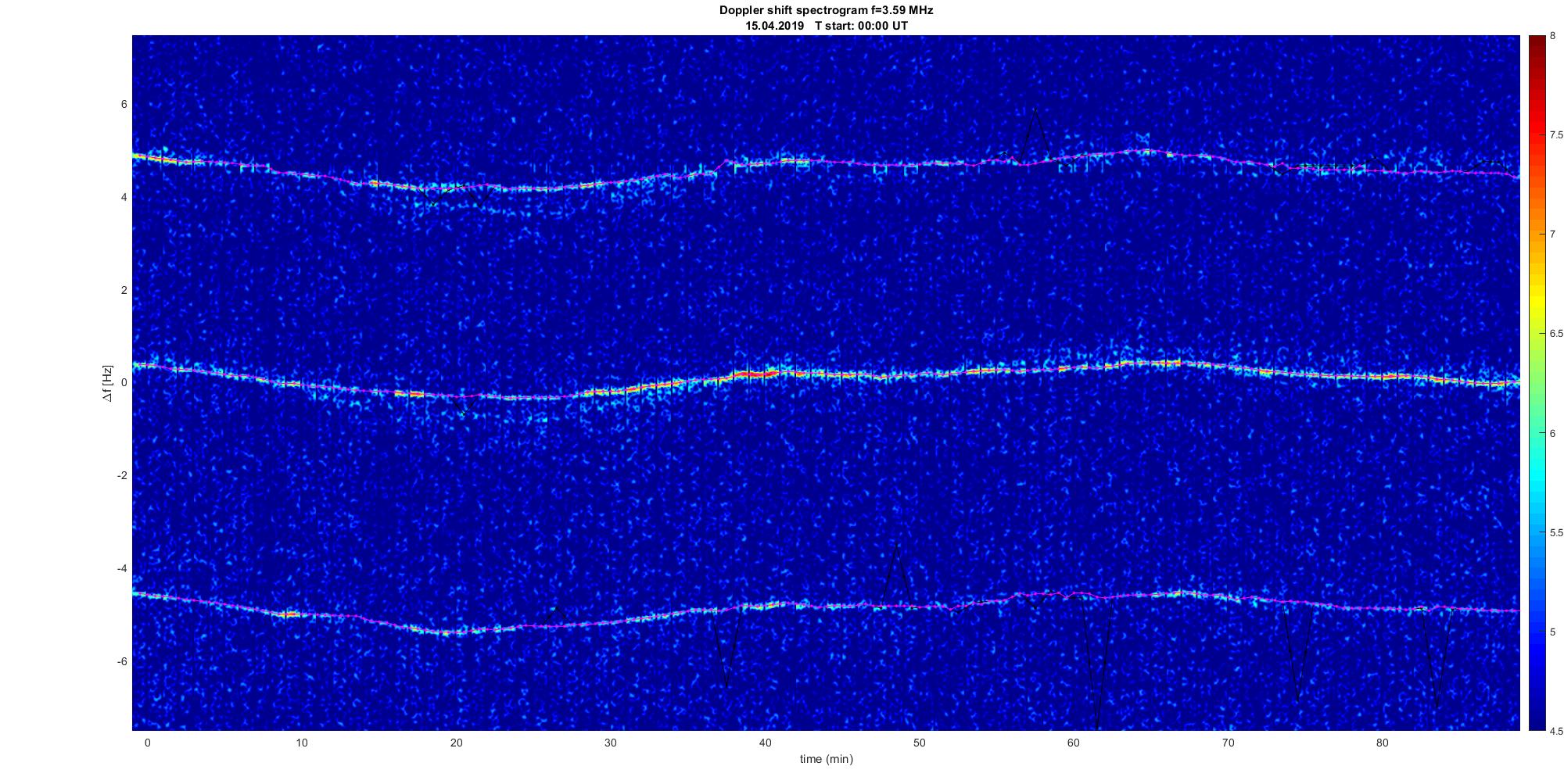Click the tall black spike near 57 minutes
The width and height of the screenshot is (1564, 784).
pos(1035,133)
